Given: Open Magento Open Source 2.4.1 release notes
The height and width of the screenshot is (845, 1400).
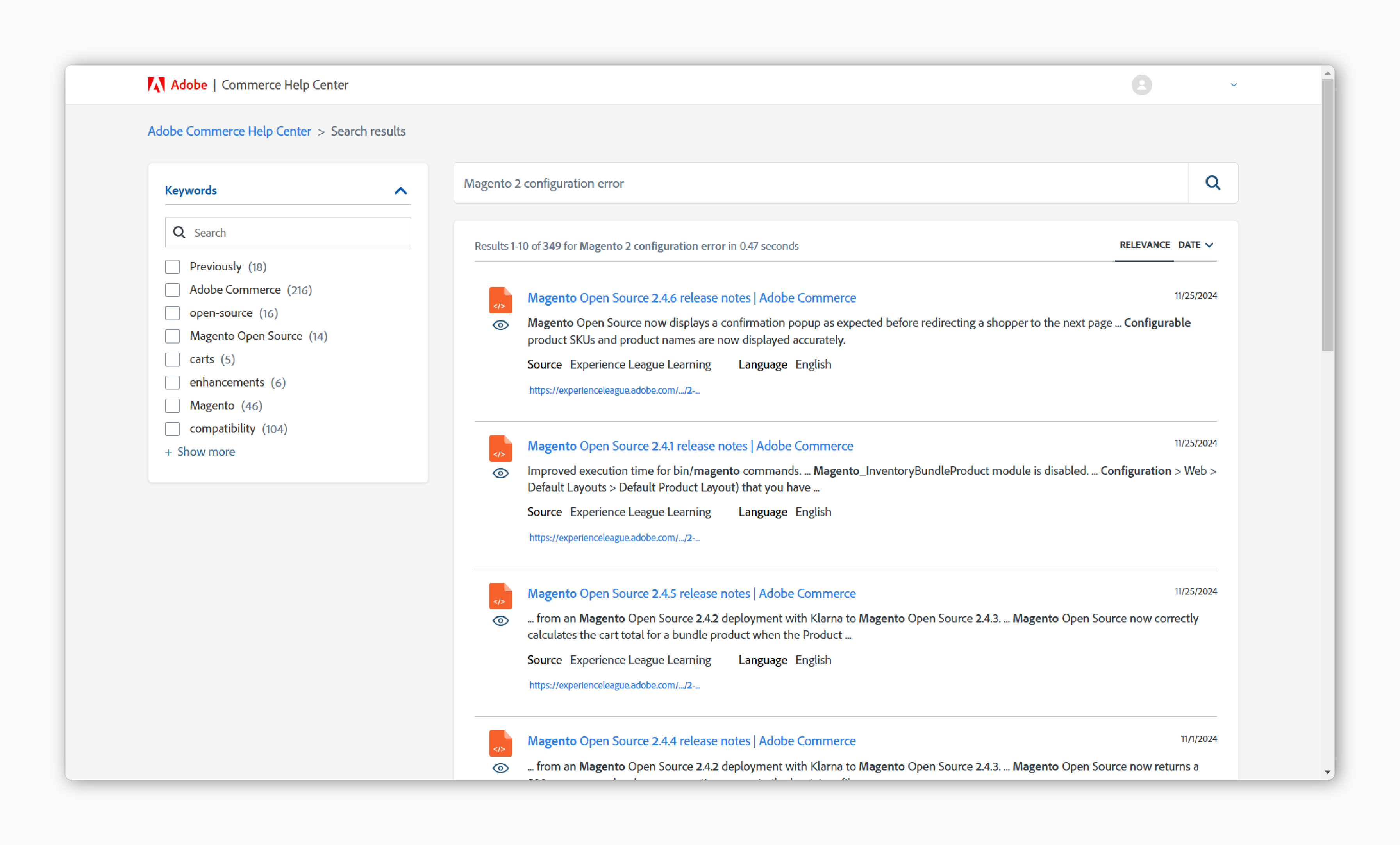Looking at the screenshot, I should [690, 446].
